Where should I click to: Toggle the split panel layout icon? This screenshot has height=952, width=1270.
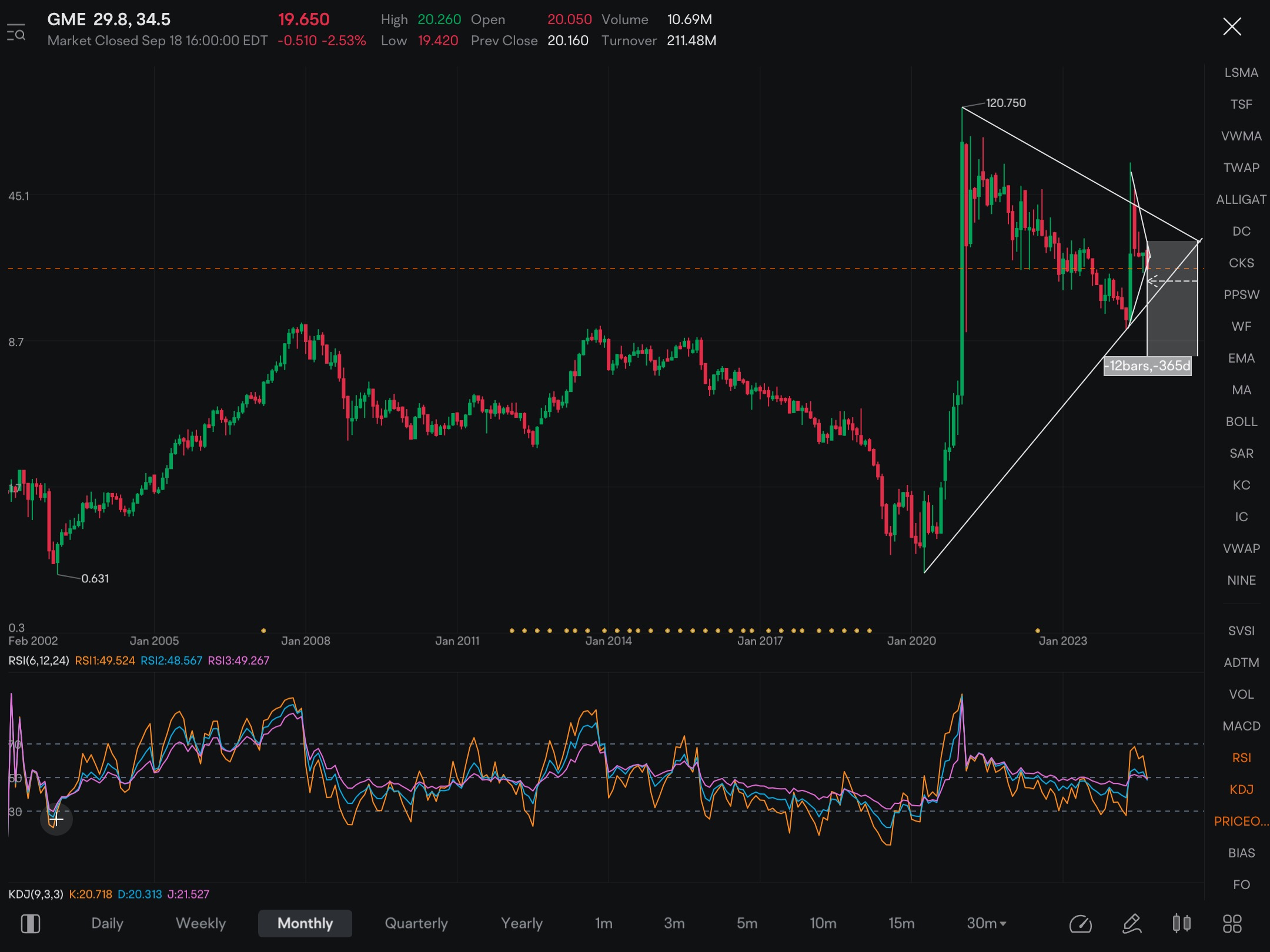[x=30, y=923]
